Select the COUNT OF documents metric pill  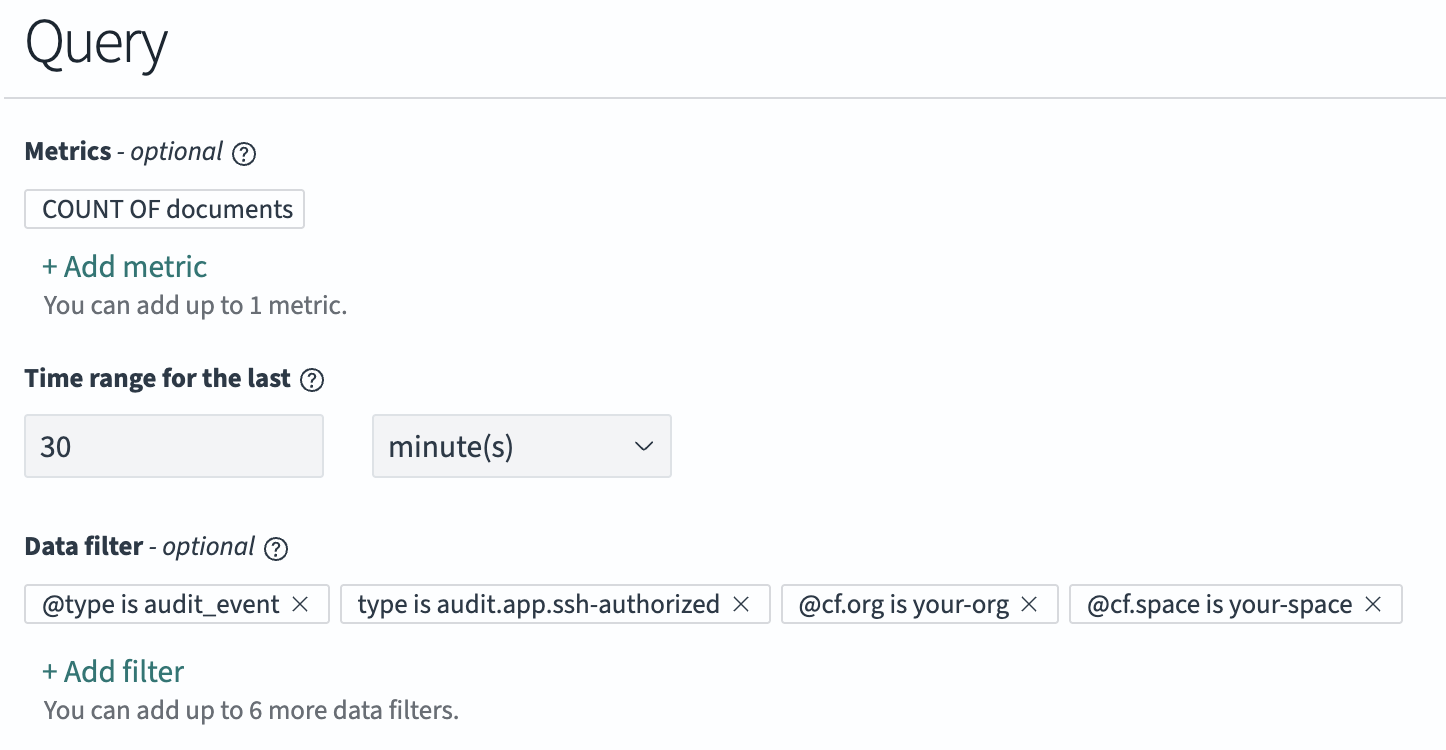tap(163, 209)
